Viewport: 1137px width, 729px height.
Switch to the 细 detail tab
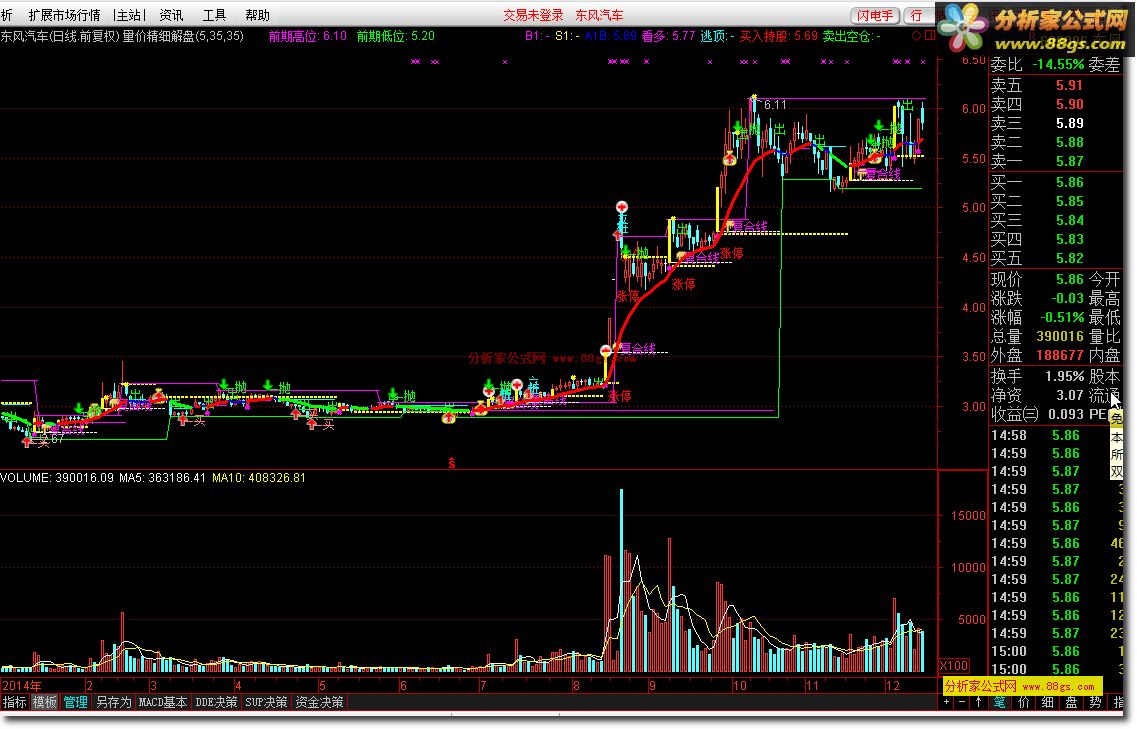1048,702
